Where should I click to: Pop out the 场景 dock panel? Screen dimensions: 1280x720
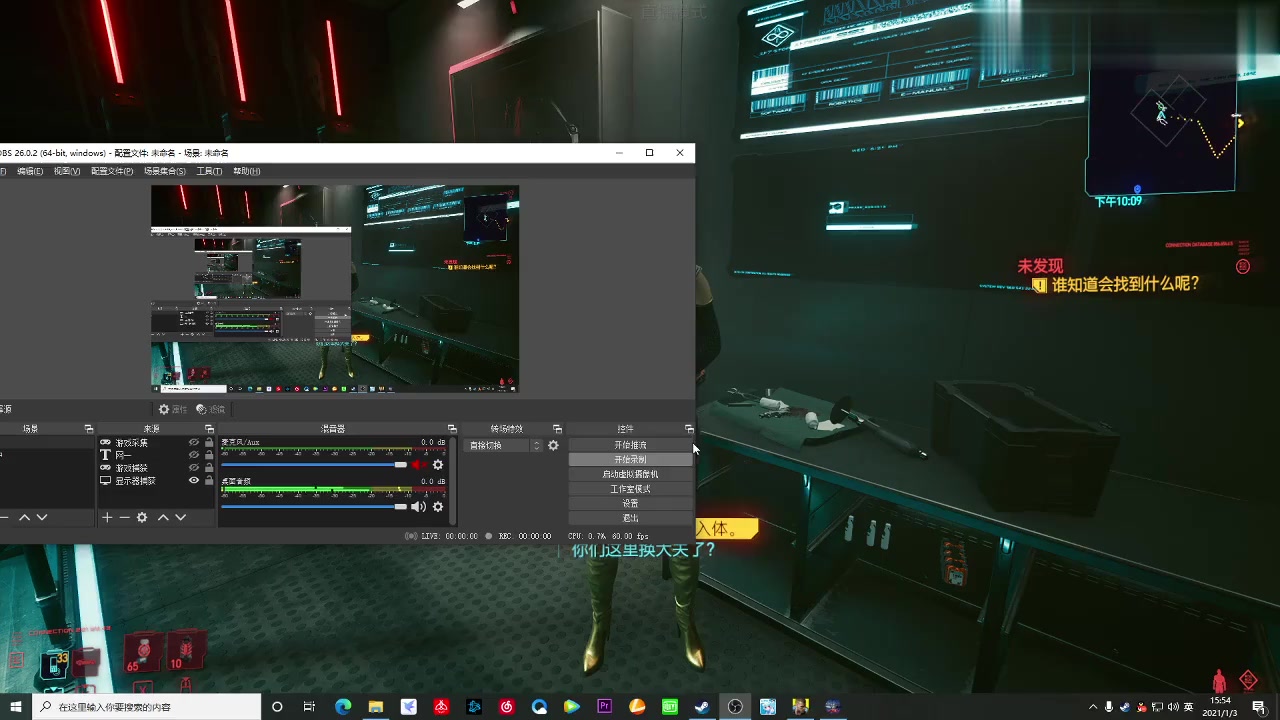[88, 429]
